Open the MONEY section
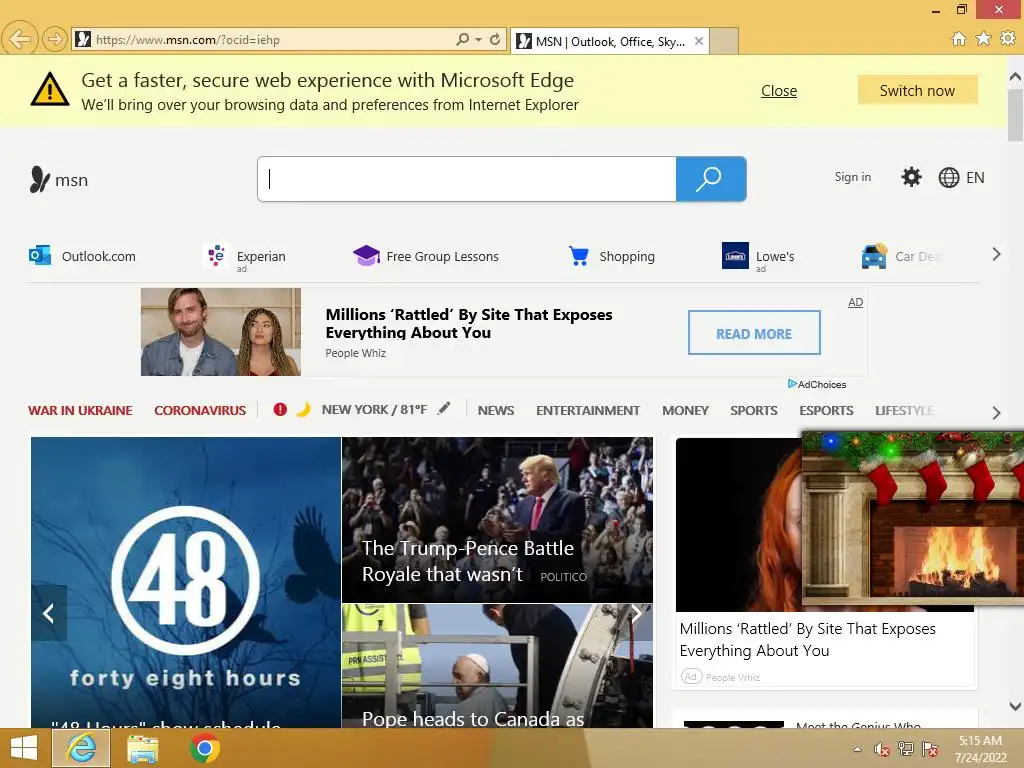The width and height of the screenshot is (1024, 768). (x=685, y=411)
